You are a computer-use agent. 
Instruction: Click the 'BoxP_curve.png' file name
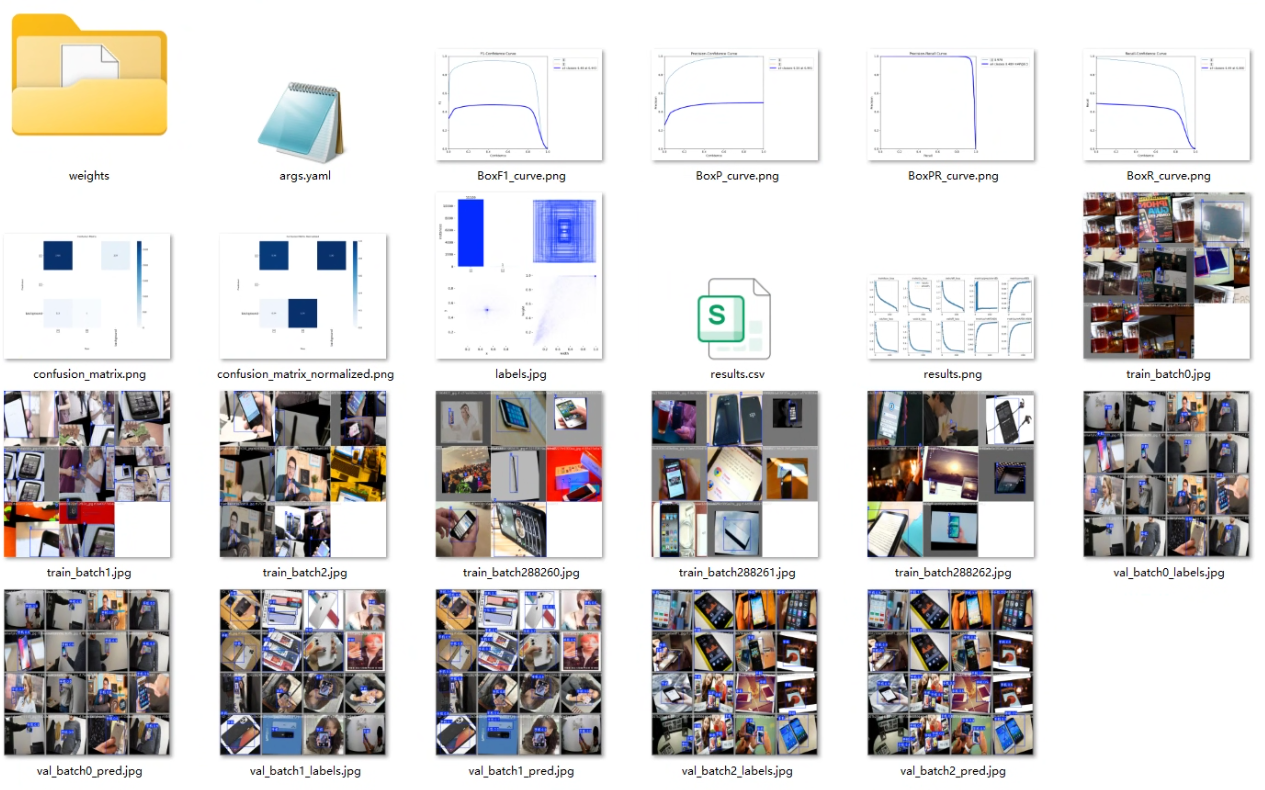(736, 176)
